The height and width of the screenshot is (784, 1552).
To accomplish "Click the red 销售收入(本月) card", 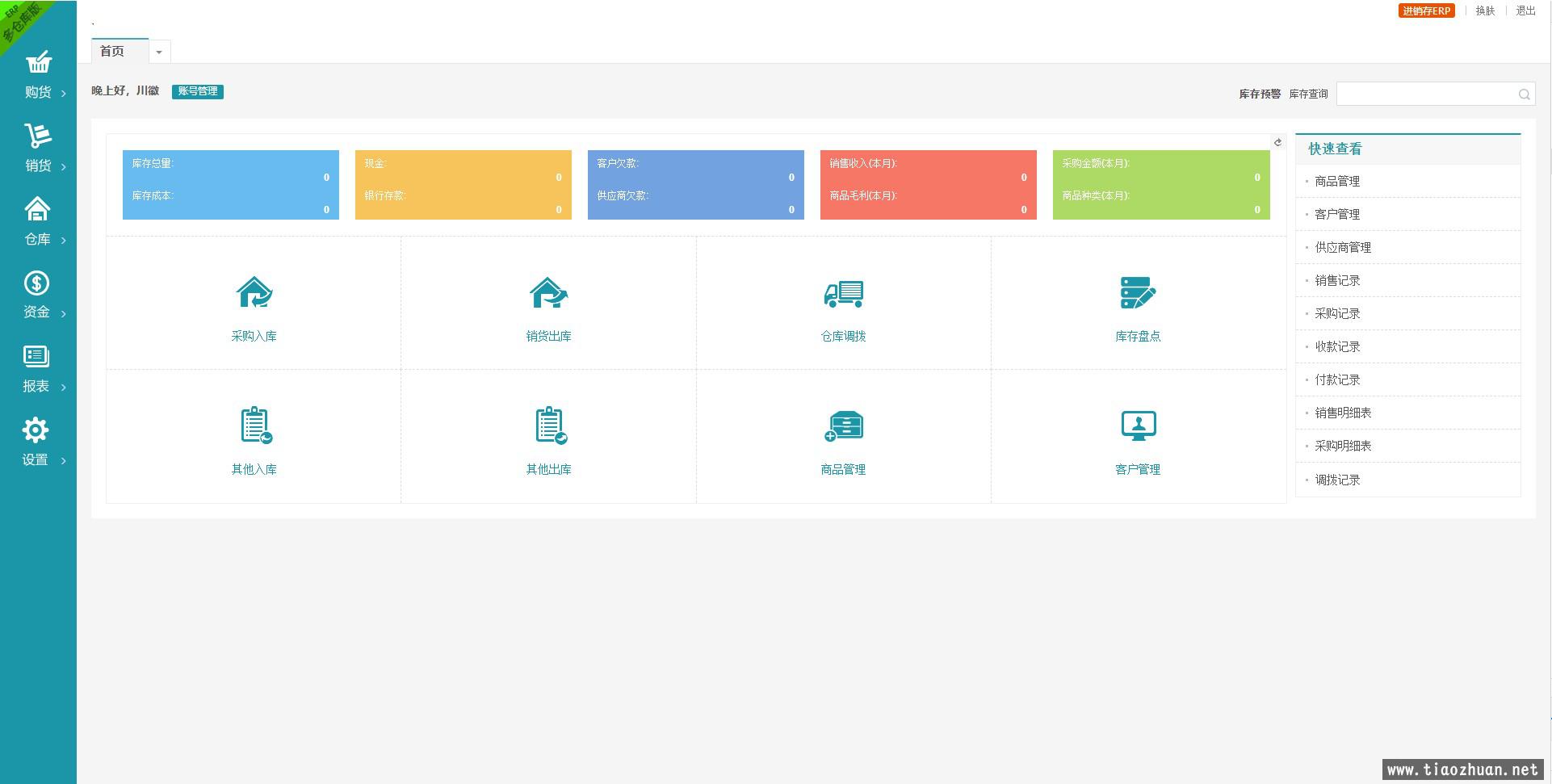I will coord(929,185).
